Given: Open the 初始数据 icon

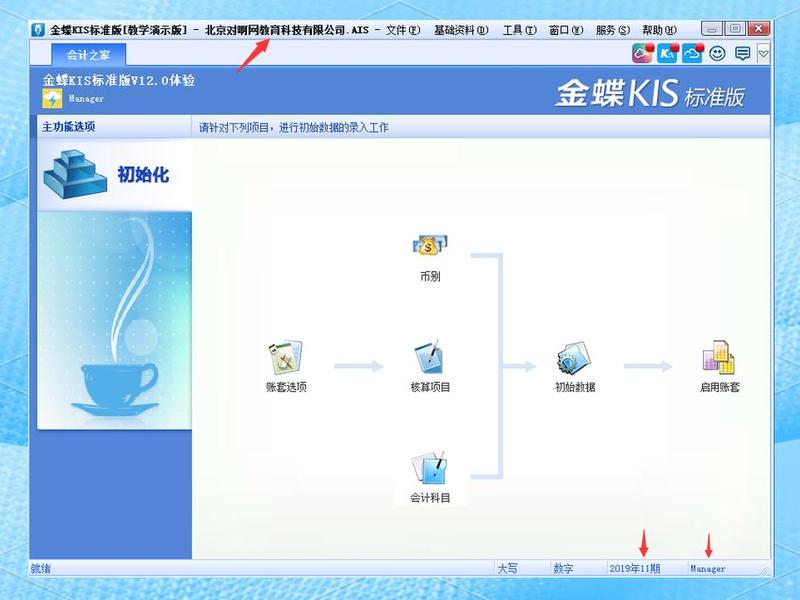Looking at the screenshot, I should click(x=574, y=358).
